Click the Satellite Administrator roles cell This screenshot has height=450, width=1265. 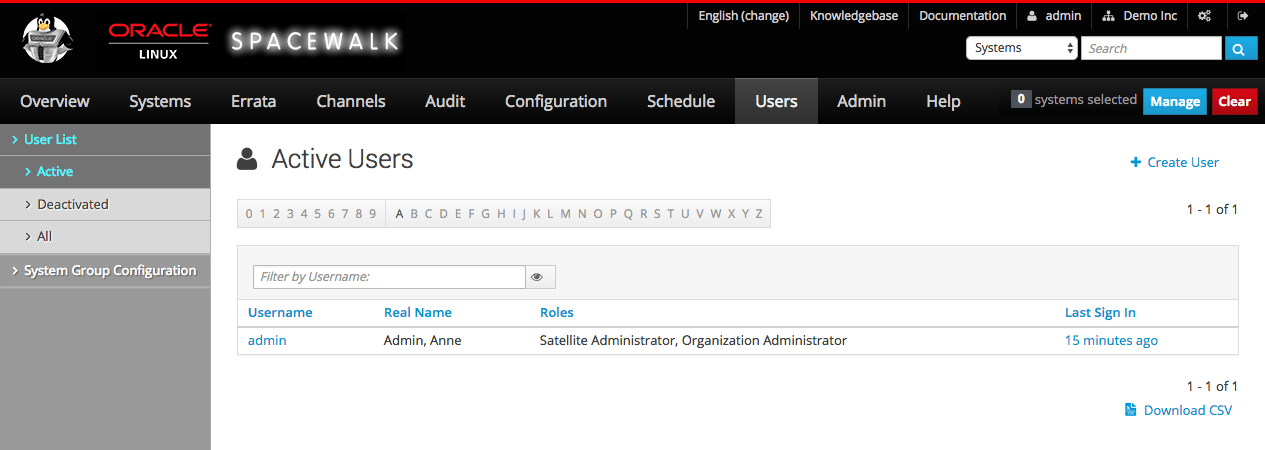pos(693,340)
